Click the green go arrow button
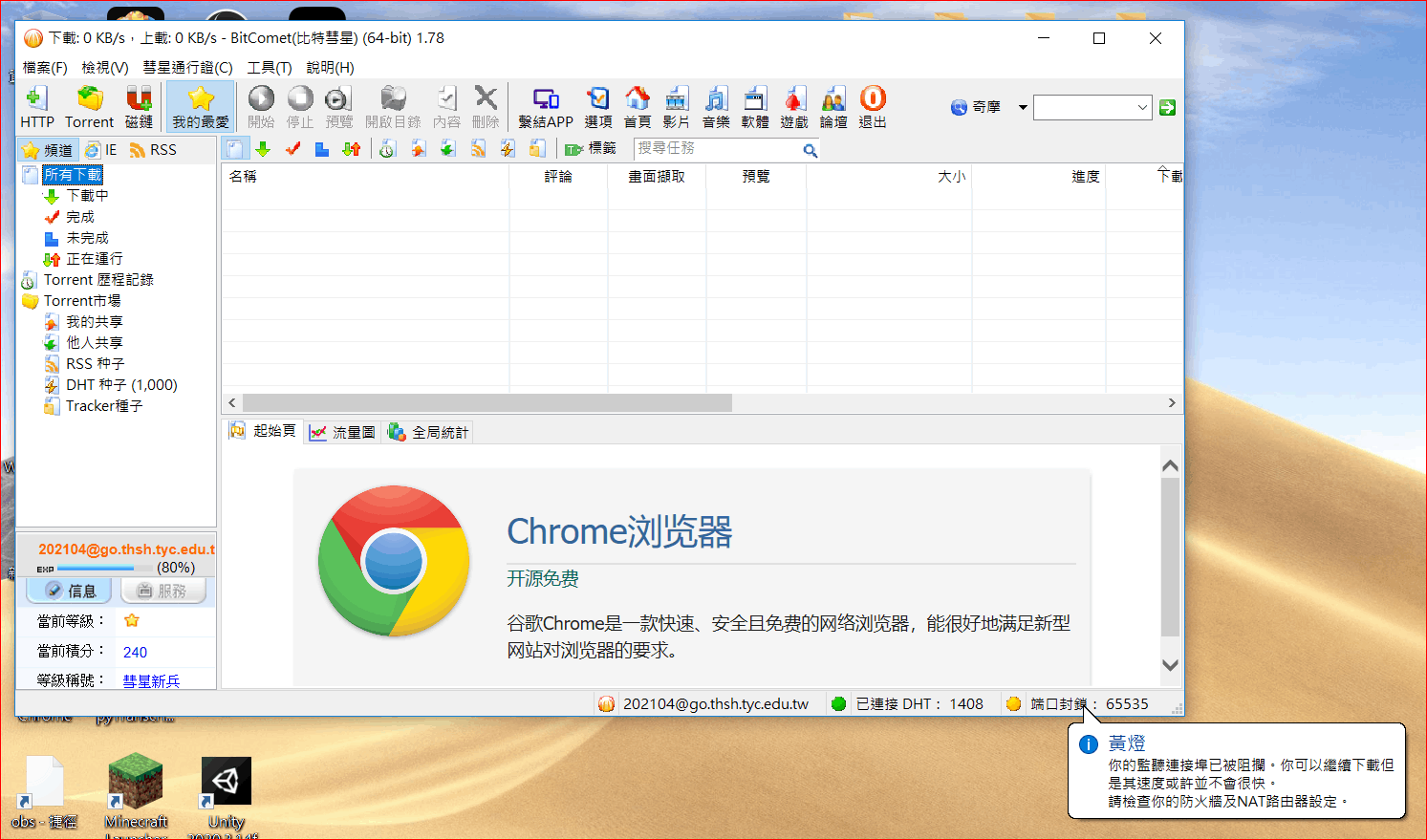Image resolution: width=1427 pixels, height=840 pixels. [x=1167, y=107]
